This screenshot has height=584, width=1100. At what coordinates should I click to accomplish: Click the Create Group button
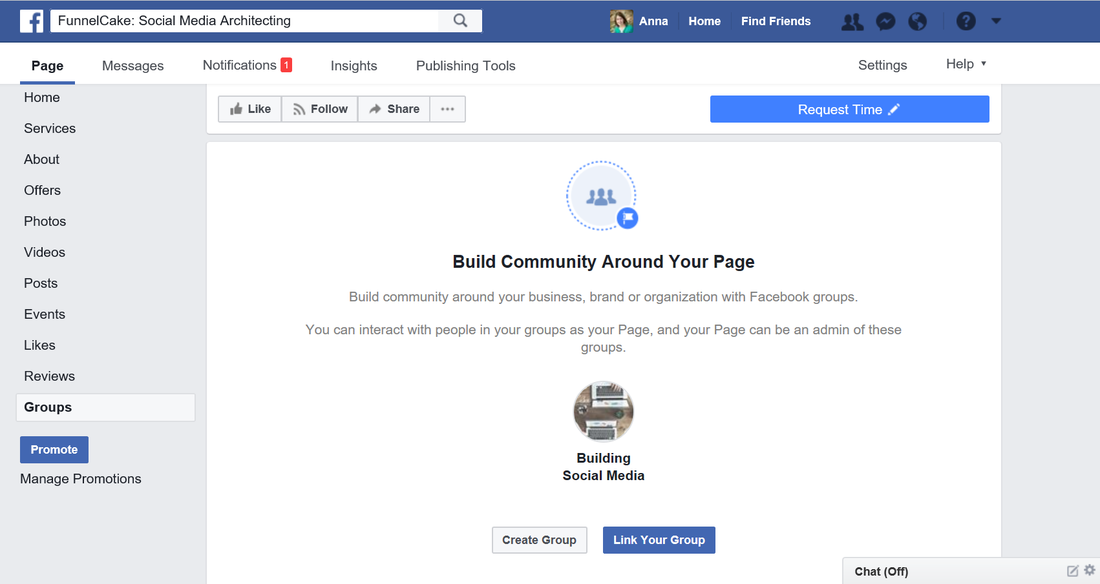click(x=539, y=540)
